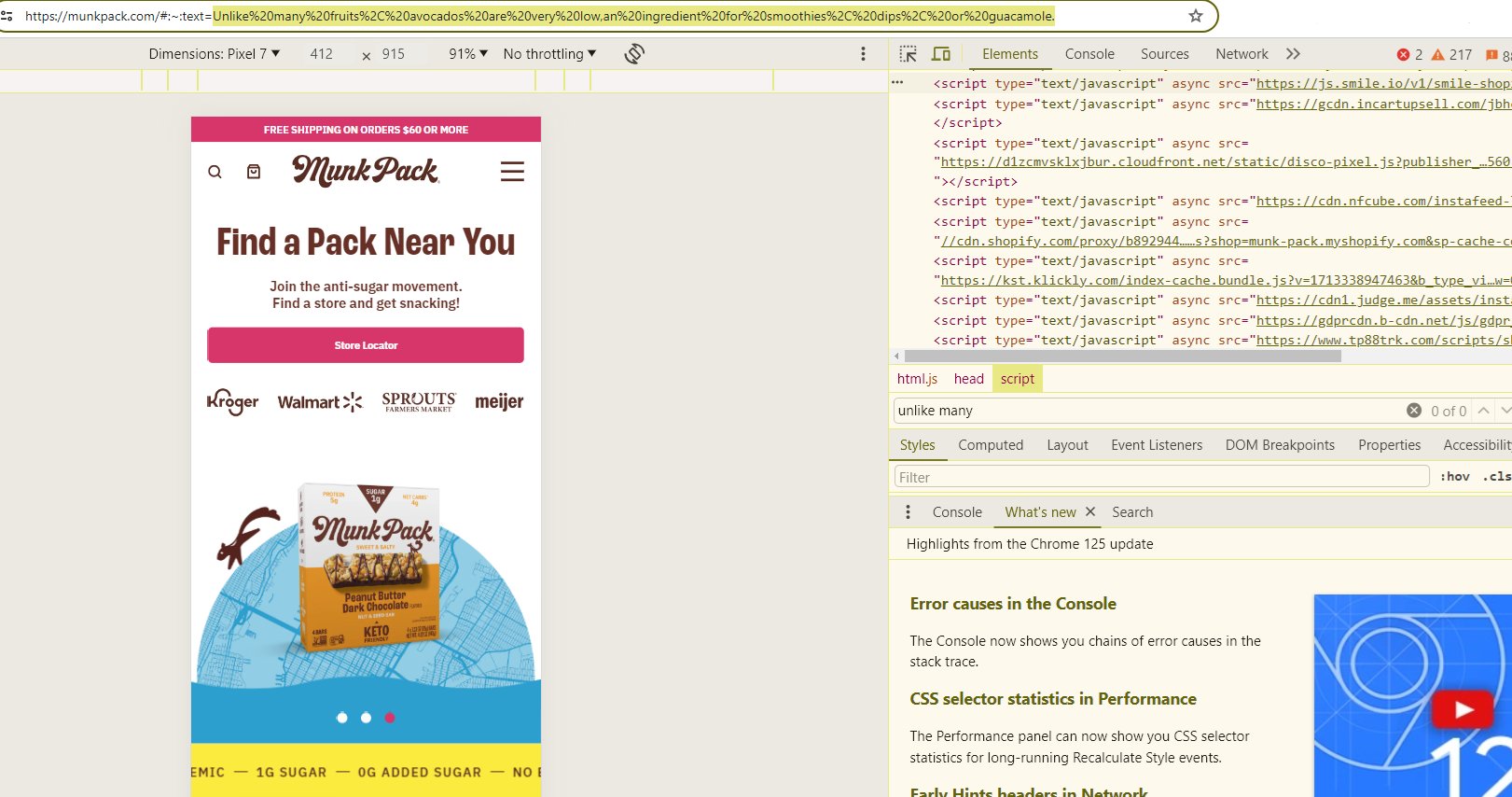Open the cdn.nfcube.com instafeed script link
Viewport: 1512px width, 797px height.
click(x=1383, y=201)
